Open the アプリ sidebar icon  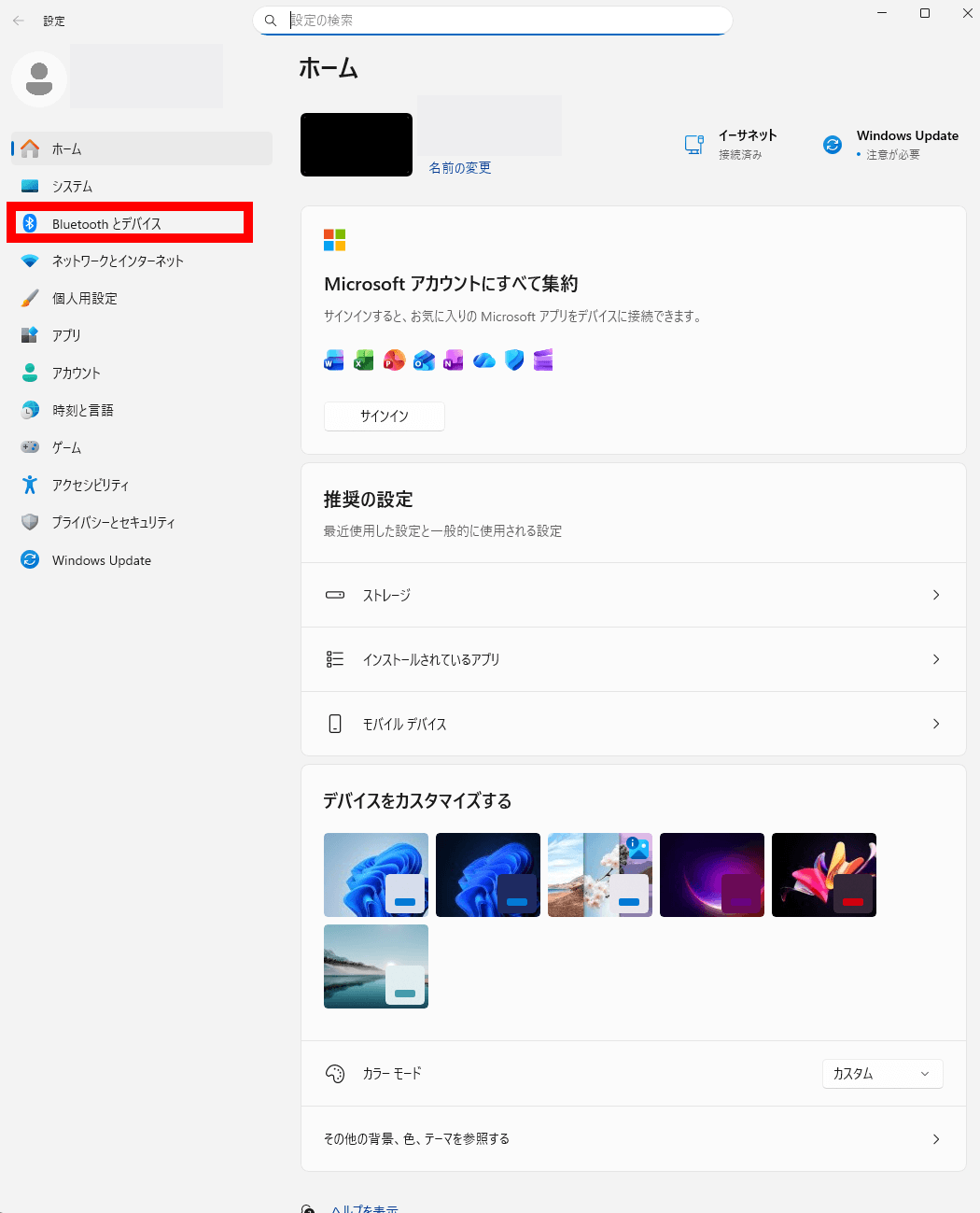(x=30, y=335)
